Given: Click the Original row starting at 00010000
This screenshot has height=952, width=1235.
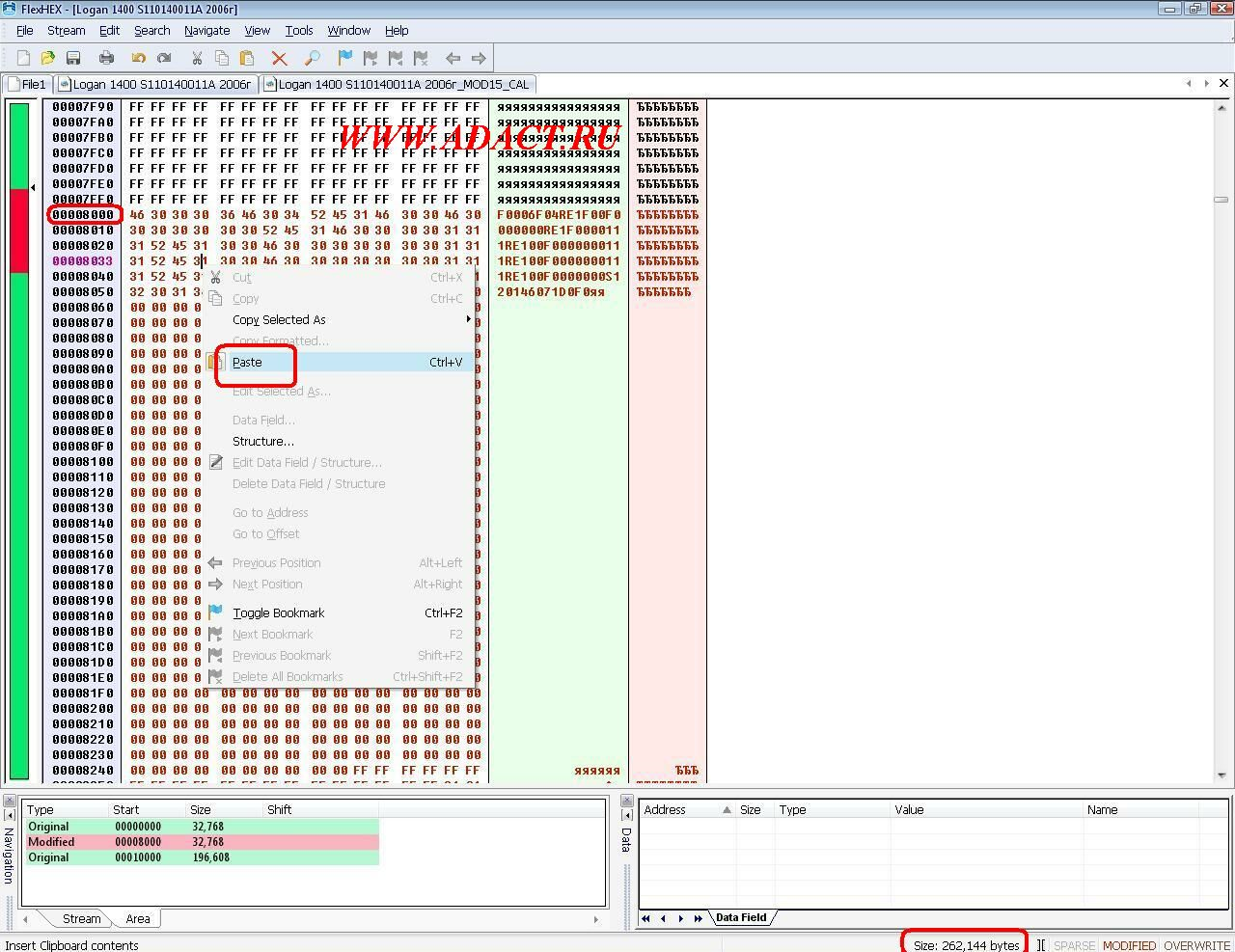Looking at the screenshot, I should tap(201, 857).
